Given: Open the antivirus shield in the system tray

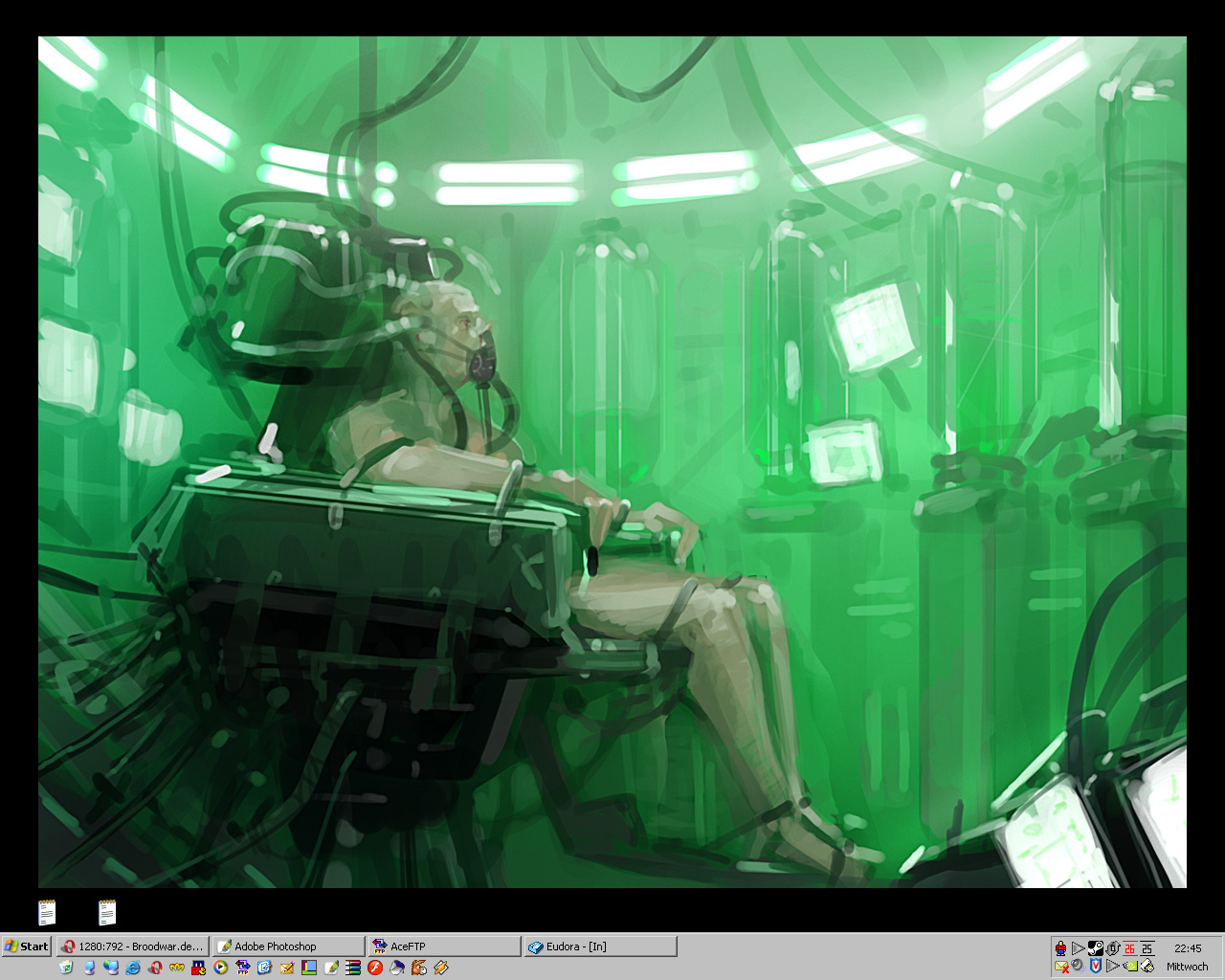Looking at the screenshot, I should point(1096,967).
